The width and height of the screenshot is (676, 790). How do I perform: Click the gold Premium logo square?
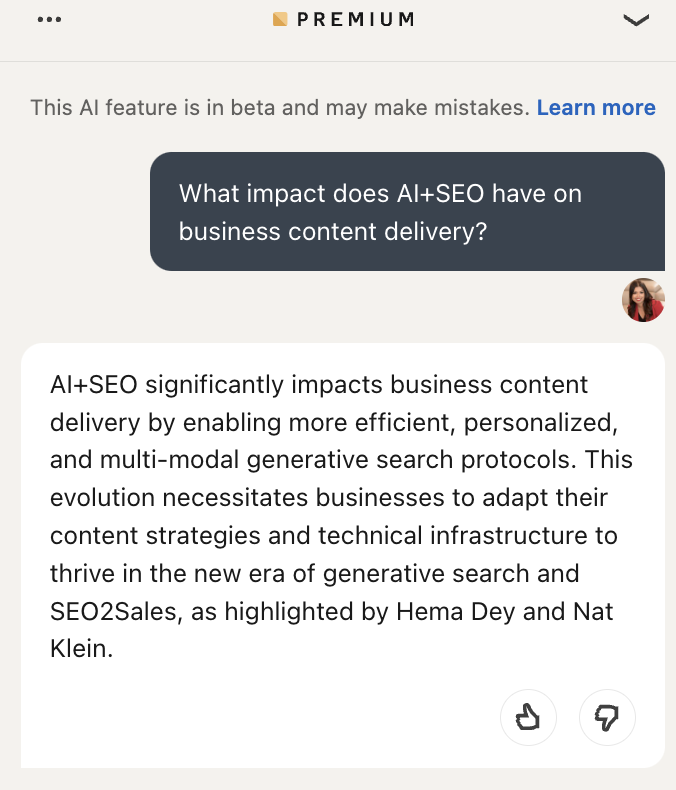[280, 19]
